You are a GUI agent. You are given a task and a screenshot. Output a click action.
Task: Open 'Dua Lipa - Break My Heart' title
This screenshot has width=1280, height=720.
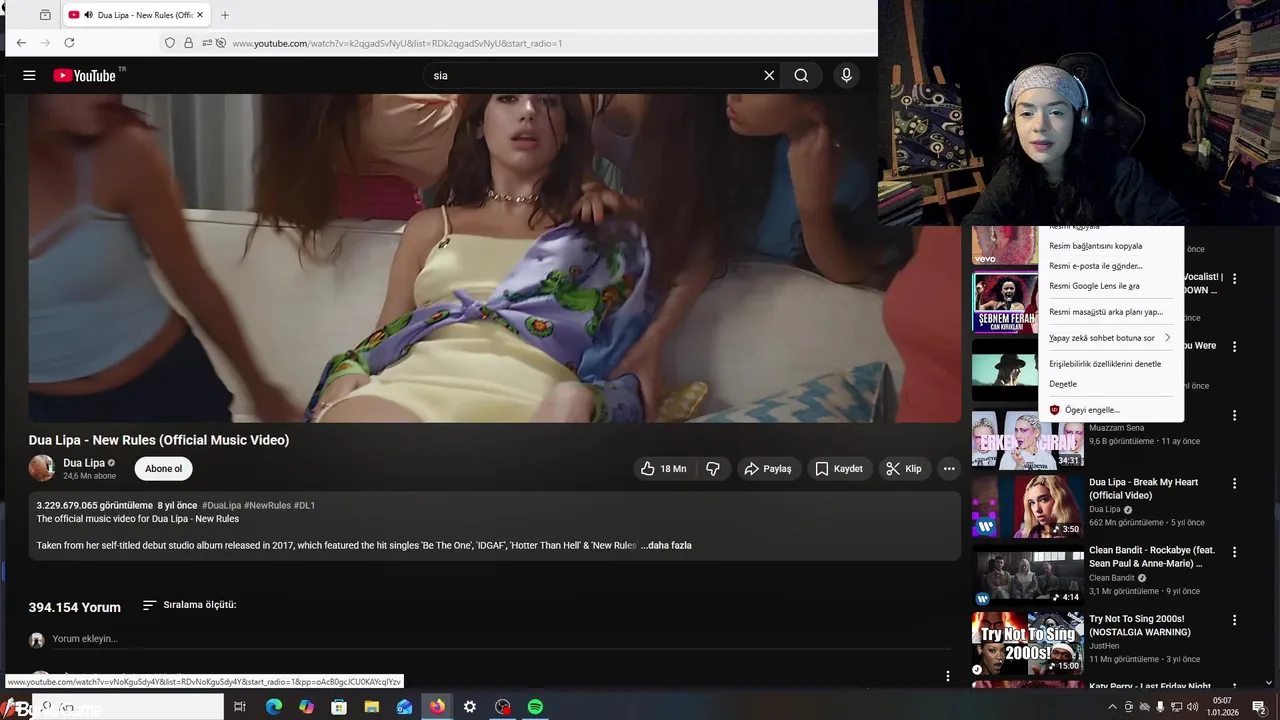1143,489
